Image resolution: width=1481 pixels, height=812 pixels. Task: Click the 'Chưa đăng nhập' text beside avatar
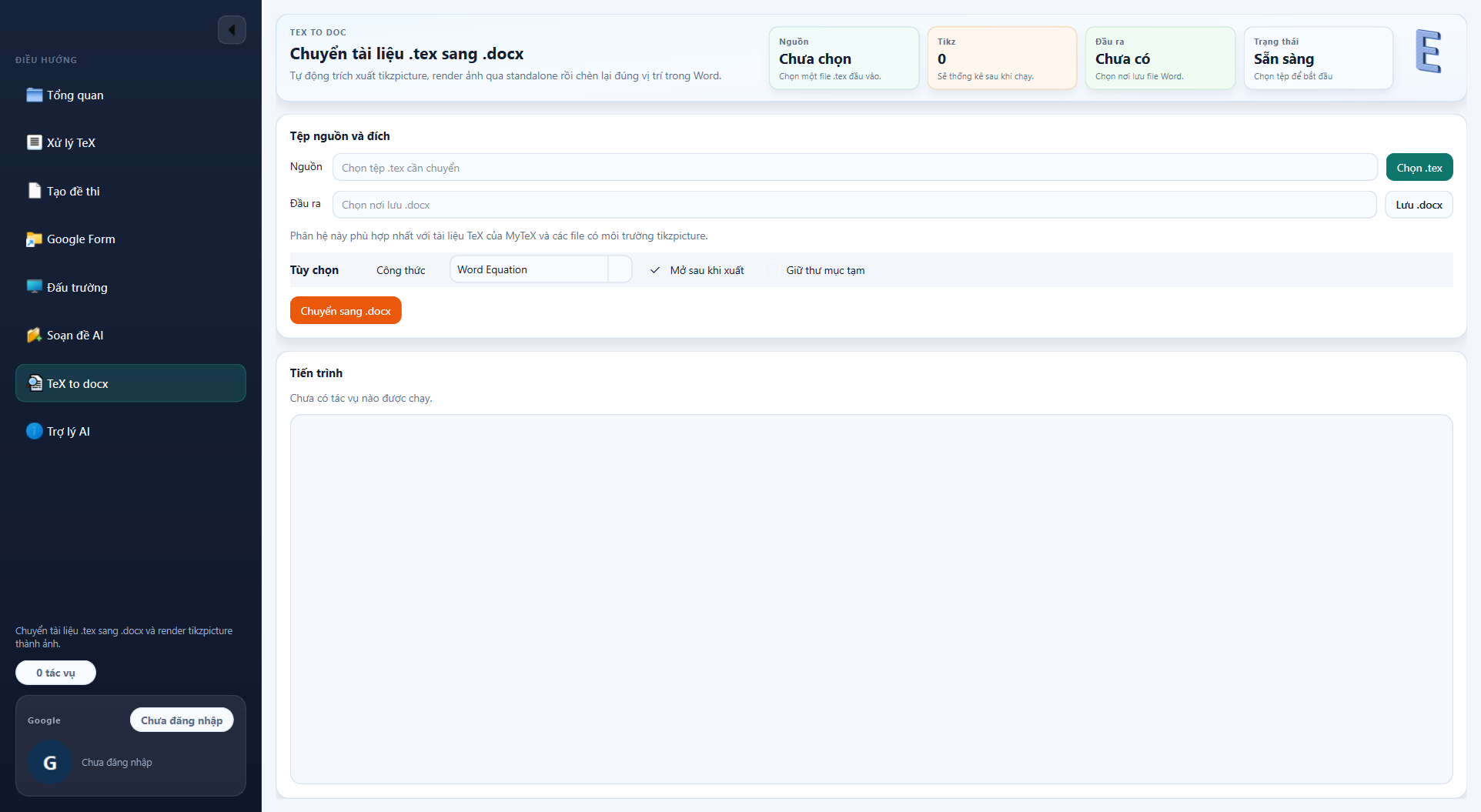pyautogui.click(x=117, y=762)
